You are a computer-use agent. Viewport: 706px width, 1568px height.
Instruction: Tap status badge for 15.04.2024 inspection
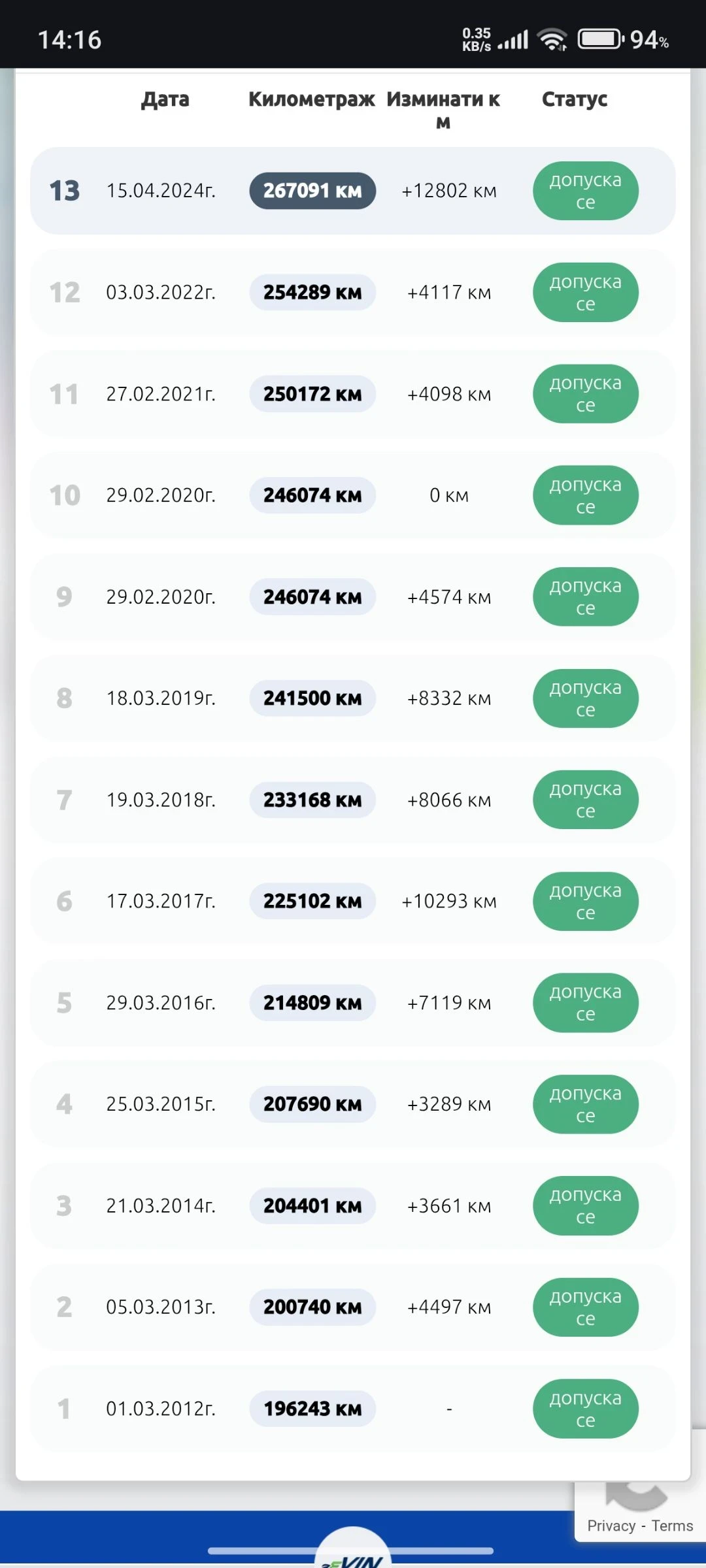click(x=586, y=191)
